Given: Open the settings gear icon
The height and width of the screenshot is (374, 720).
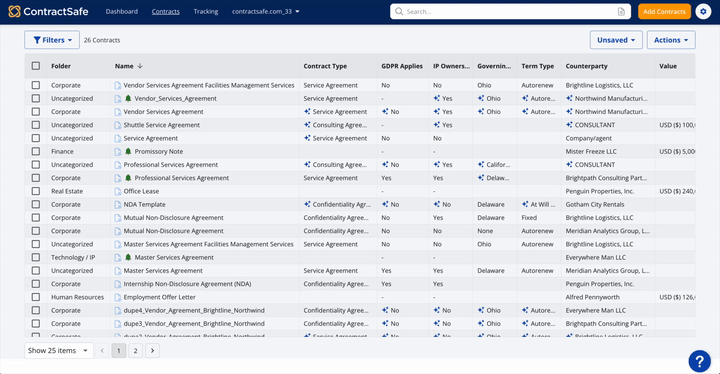Looking at the screenshot, I should [703, 11].
